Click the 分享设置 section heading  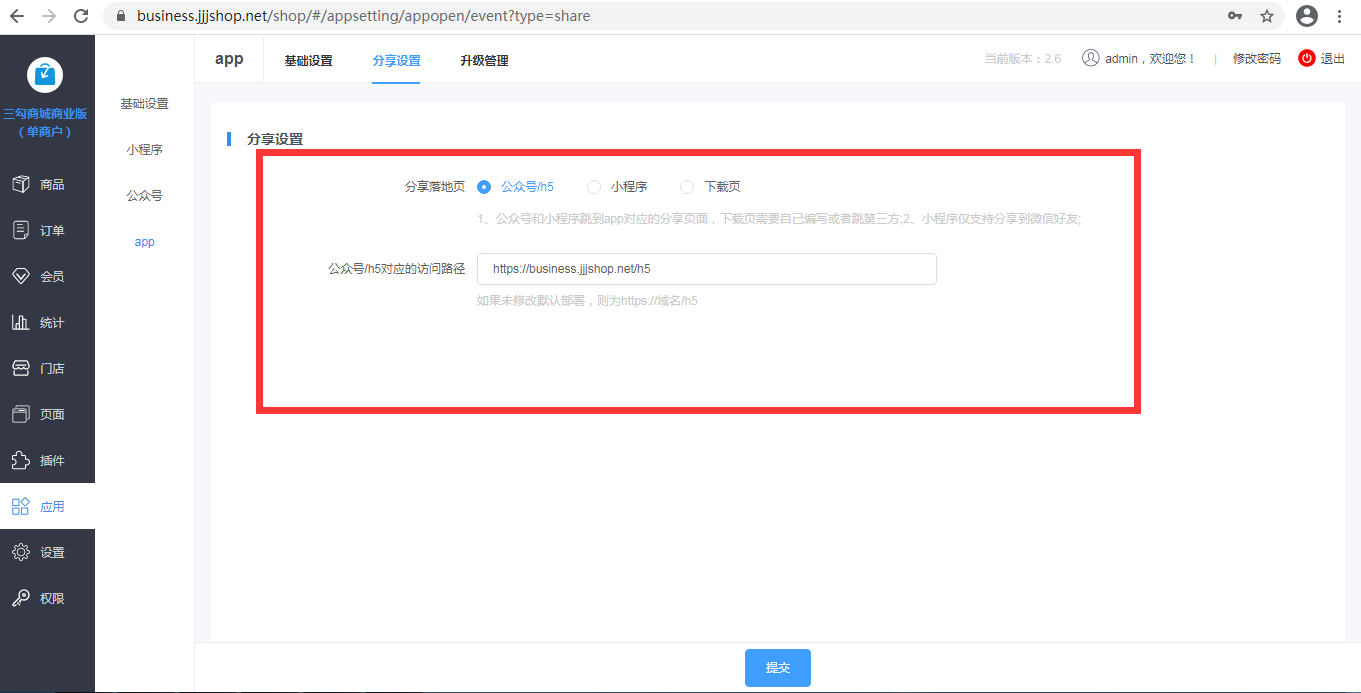click(275, 139)
